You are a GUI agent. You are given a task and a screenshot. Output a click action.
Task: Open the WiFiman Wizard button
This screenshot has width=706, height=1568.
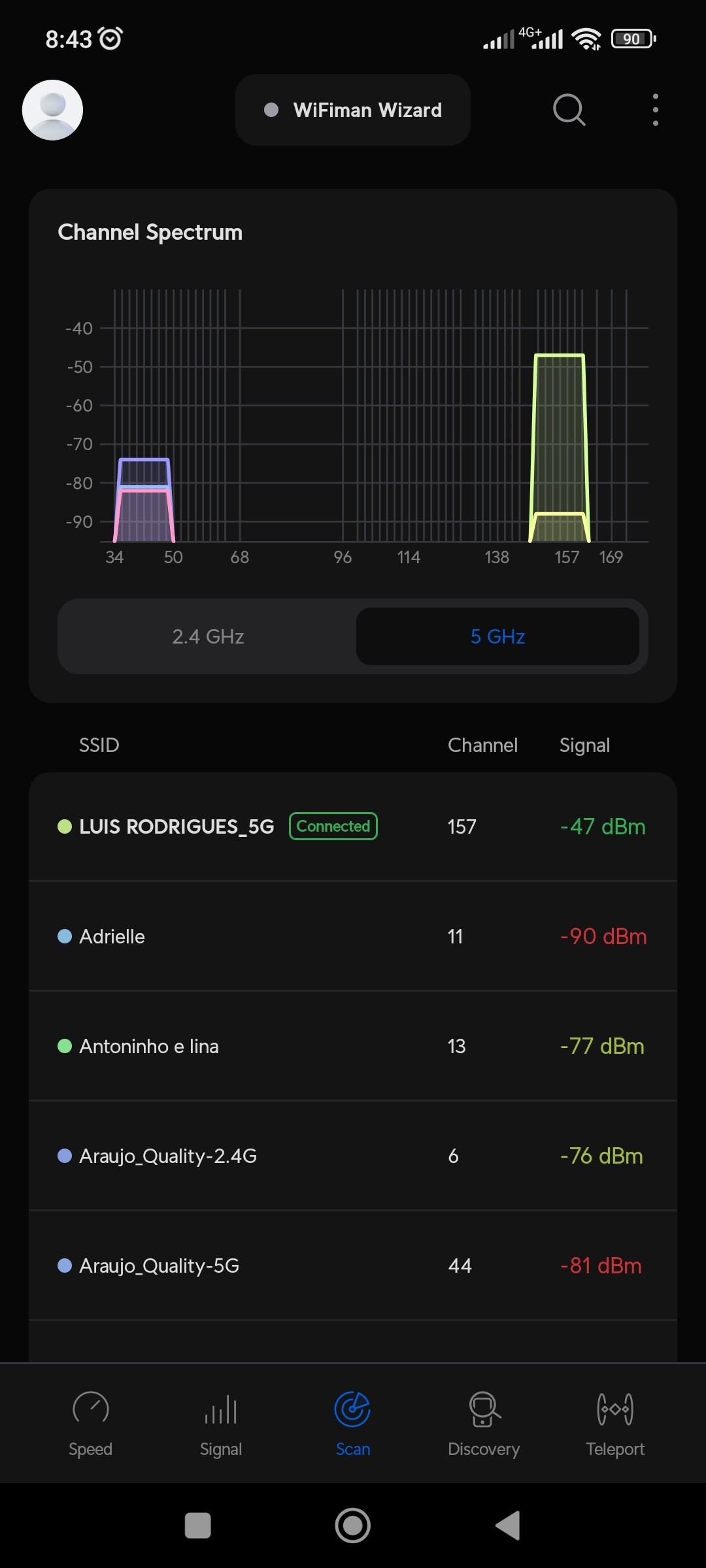pos(353,110)
